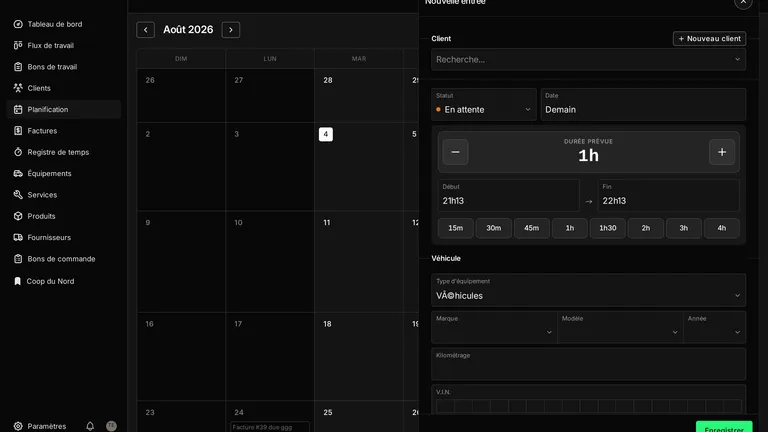The width and height of the screenshot is (768, 432).
Task: Click the Fin time field 22h13
Action: tap(668, 195)
